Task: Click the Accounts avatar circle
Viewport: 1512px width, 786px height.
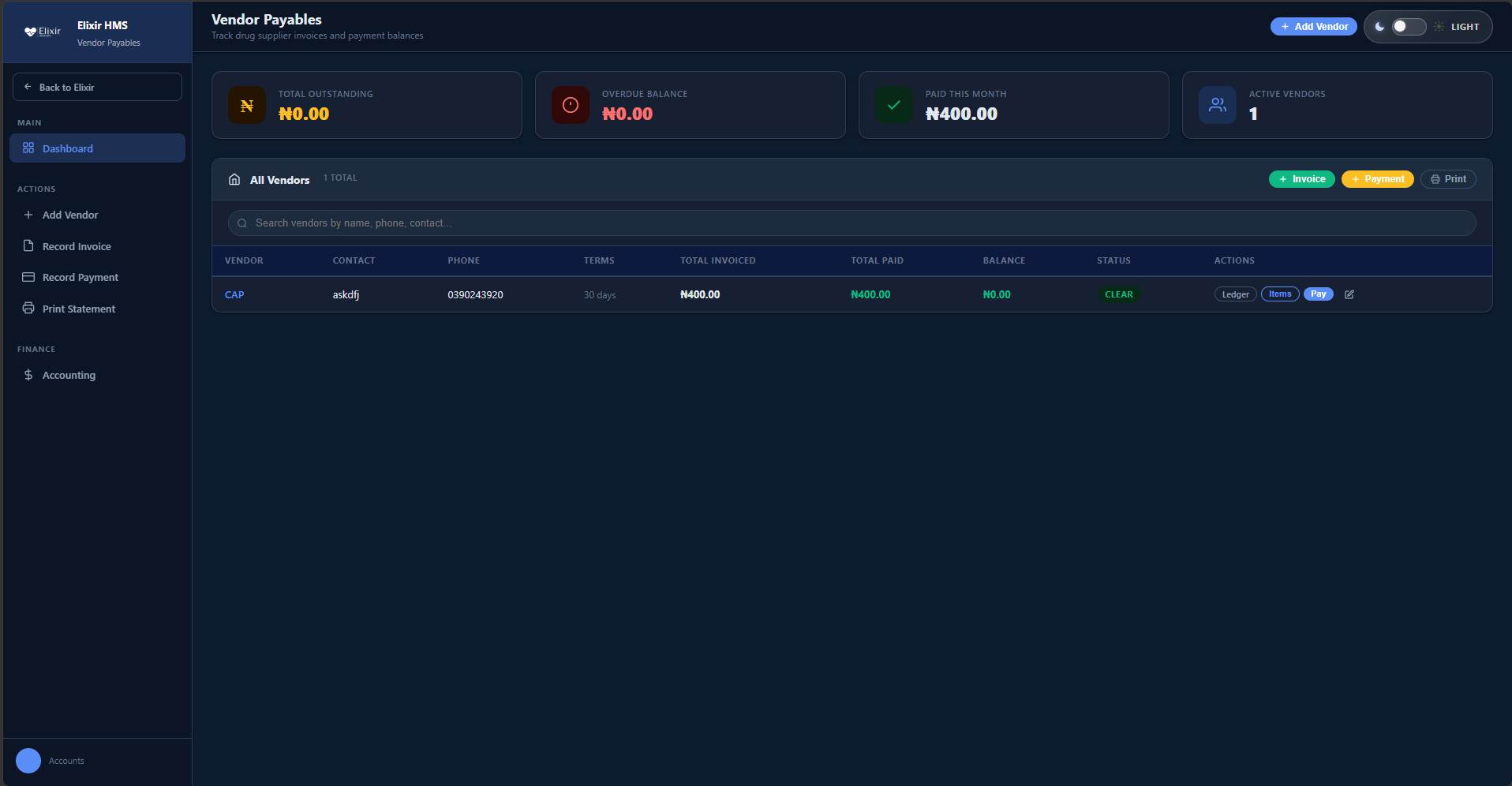Action: 28,761
